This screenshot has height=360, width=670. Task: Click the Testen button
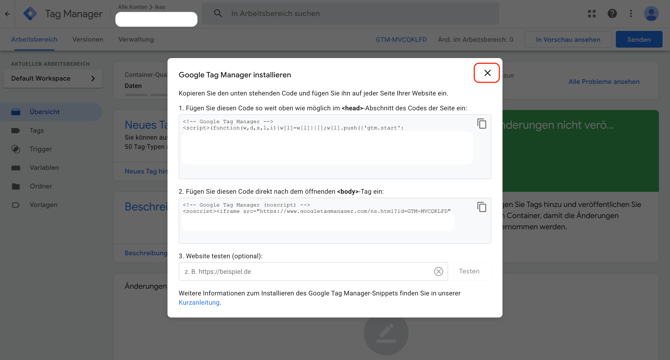[x=469, y=271]
